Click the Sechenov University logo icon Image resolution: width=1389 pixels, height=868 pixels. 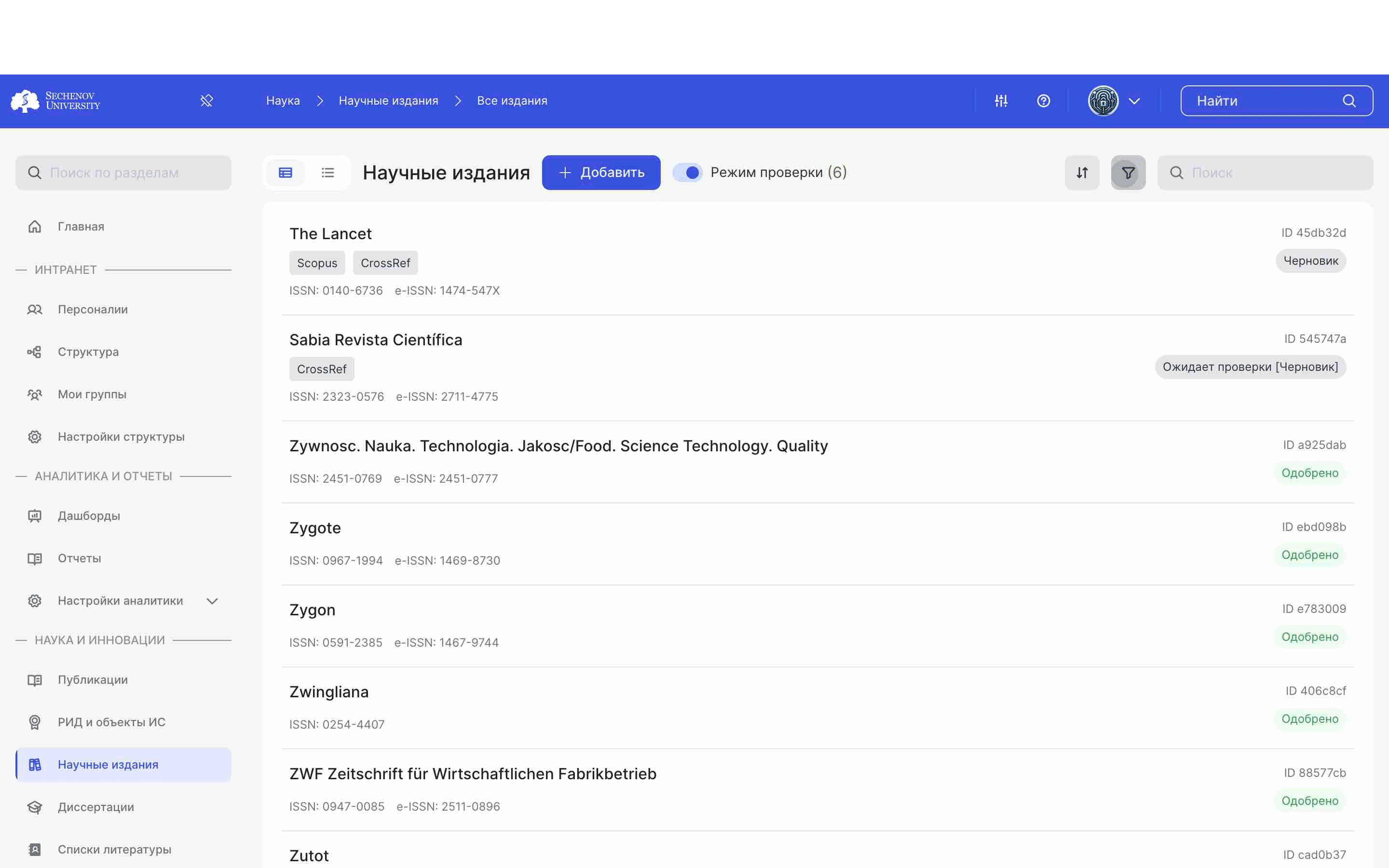24,100
